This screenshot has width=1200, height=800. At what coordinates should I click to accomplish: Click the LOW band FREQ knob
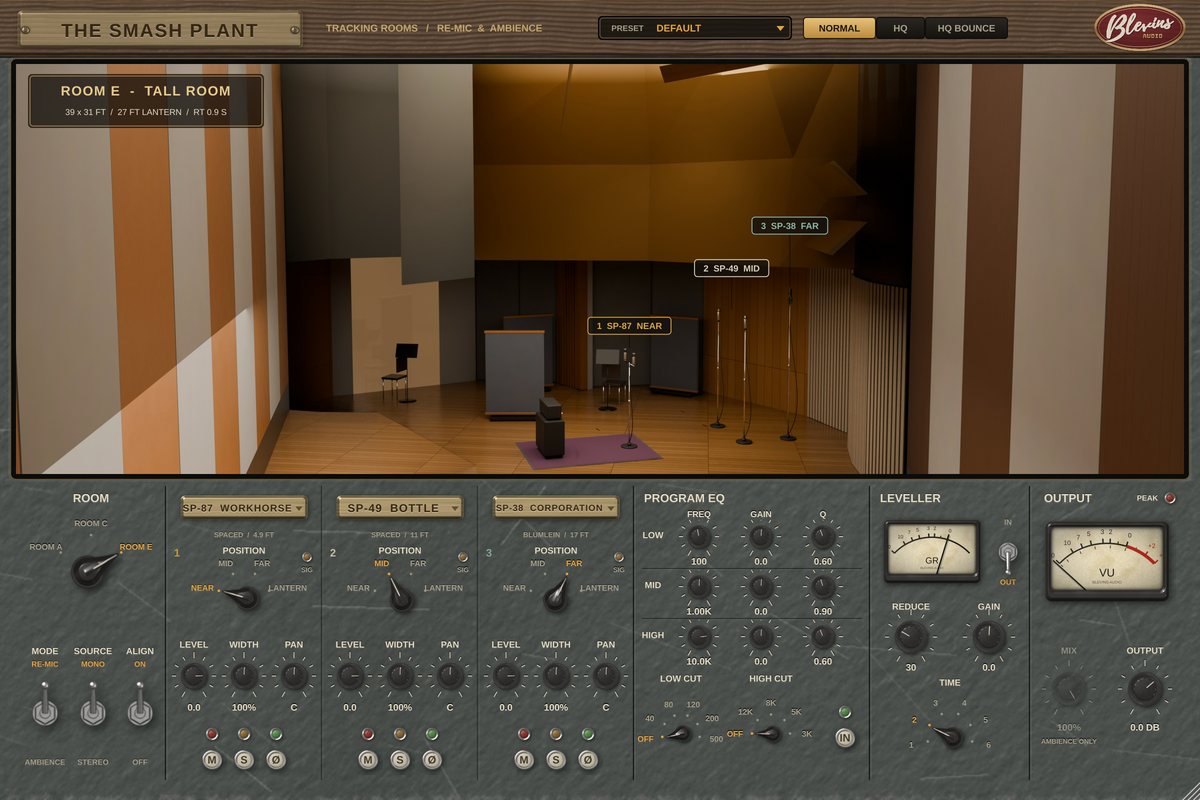point(699,538)
